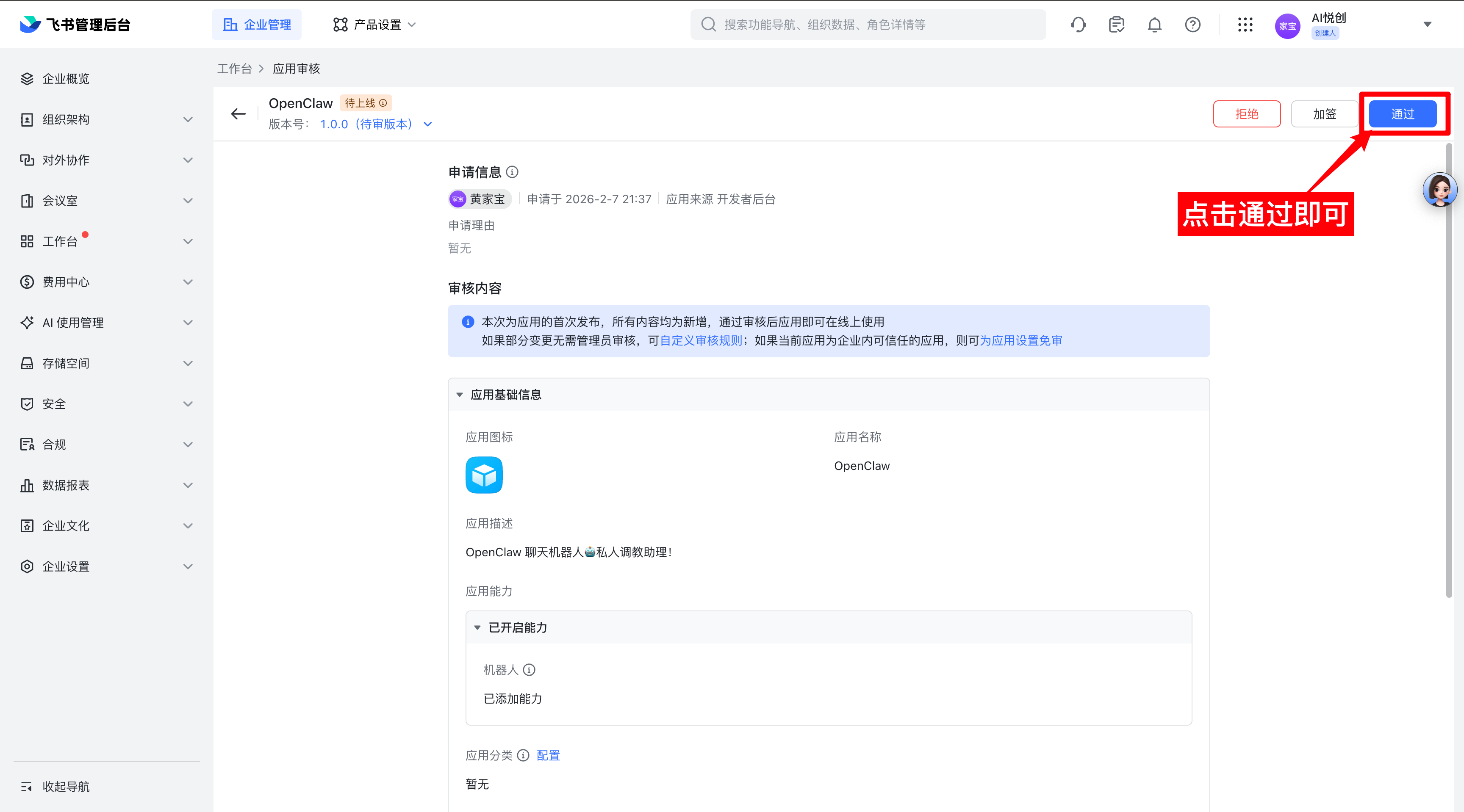Expand the 企业文化 chevron

188,526
